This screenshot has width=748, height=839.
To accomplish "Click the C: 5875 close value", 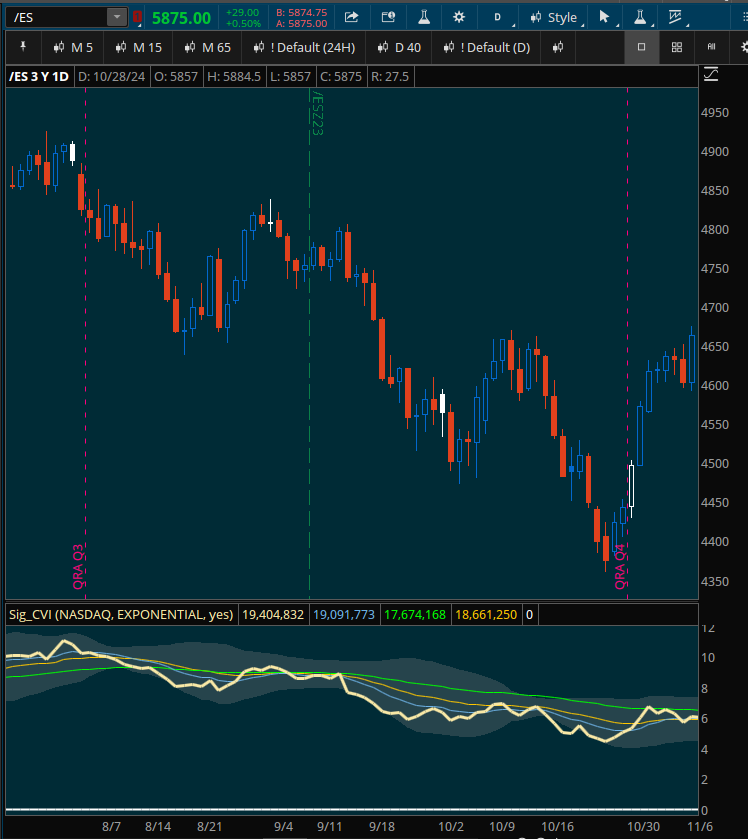I will tap(341, 77).
